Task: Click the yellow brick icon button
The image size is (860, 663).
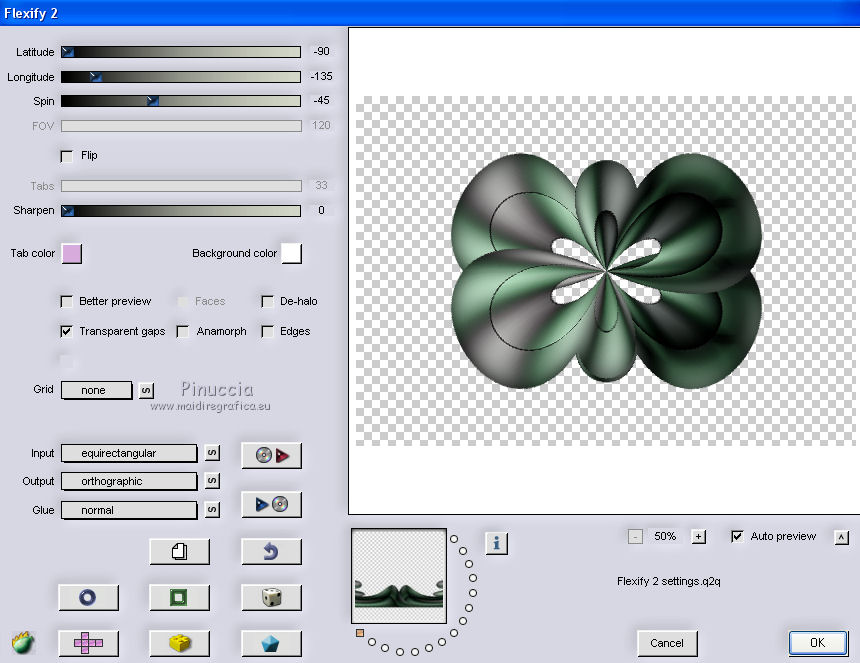Action: pos(179,643)
